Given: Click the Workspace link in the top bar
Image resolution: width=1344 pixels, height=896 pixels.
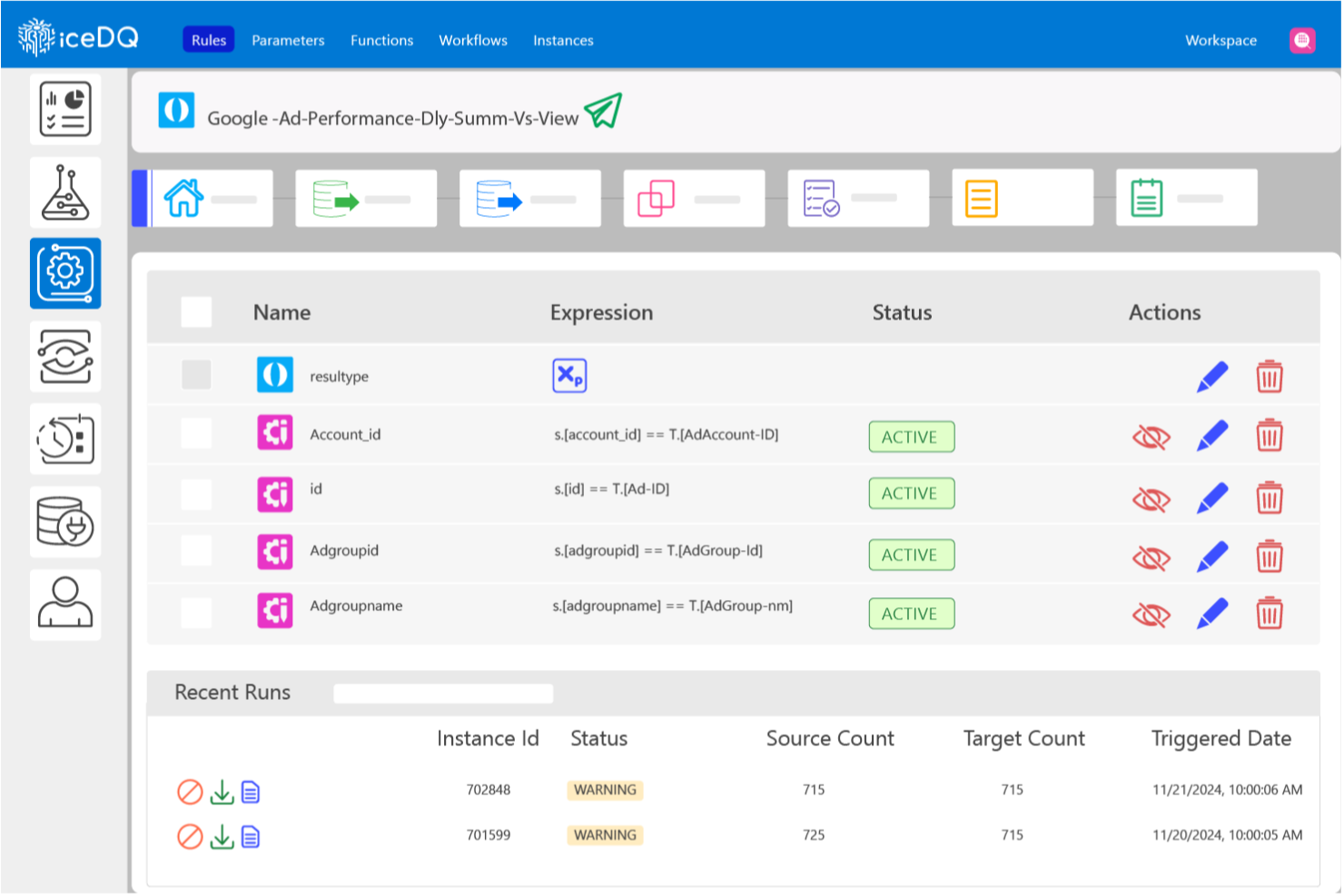Looking at the screenshot, I should click(x=1220, y=40).
